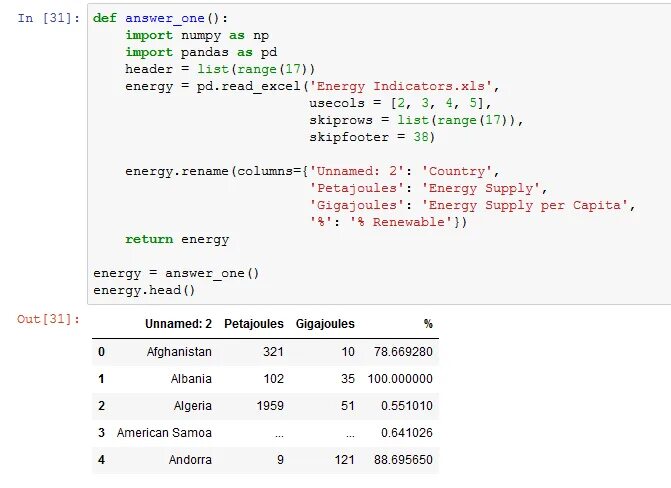Viewport: 671px width, 488px height.
Task: Click the 'usecols = [2, 3, 4, 5]' line
Action: click(x=400, y=103)
